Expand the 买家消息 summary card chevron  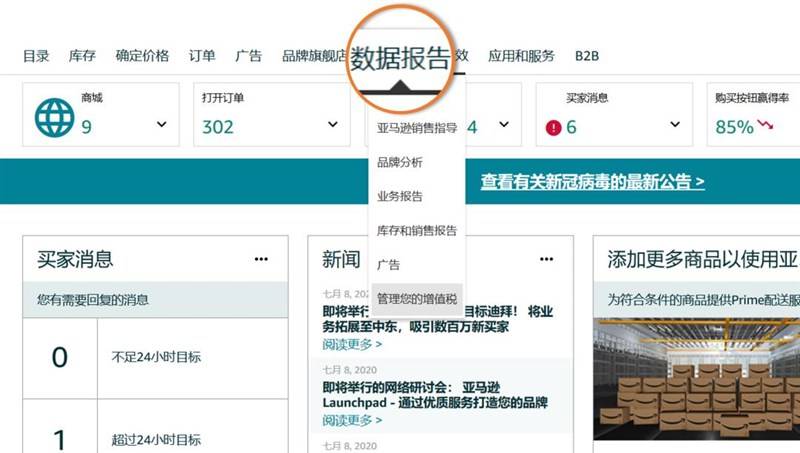tap(675, 124)
